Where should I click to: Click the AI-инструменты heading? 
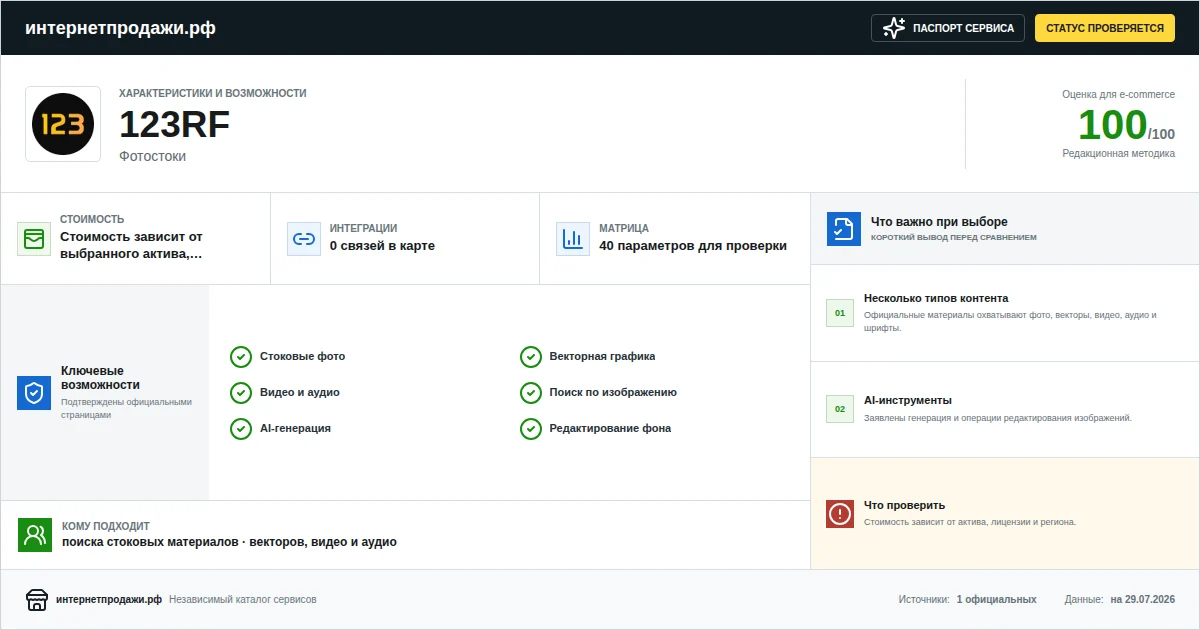coord(908,401)
